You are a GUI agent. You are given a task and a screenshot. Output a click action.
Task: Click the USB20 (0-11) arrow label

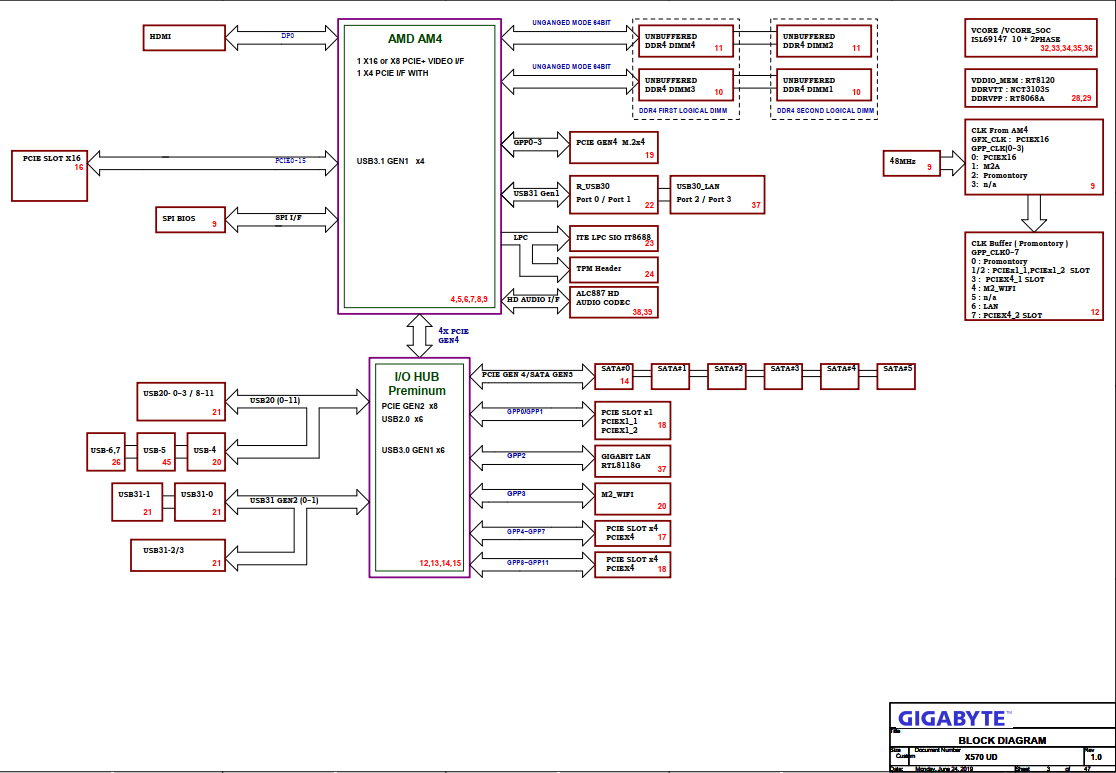[x=275, y=400]
